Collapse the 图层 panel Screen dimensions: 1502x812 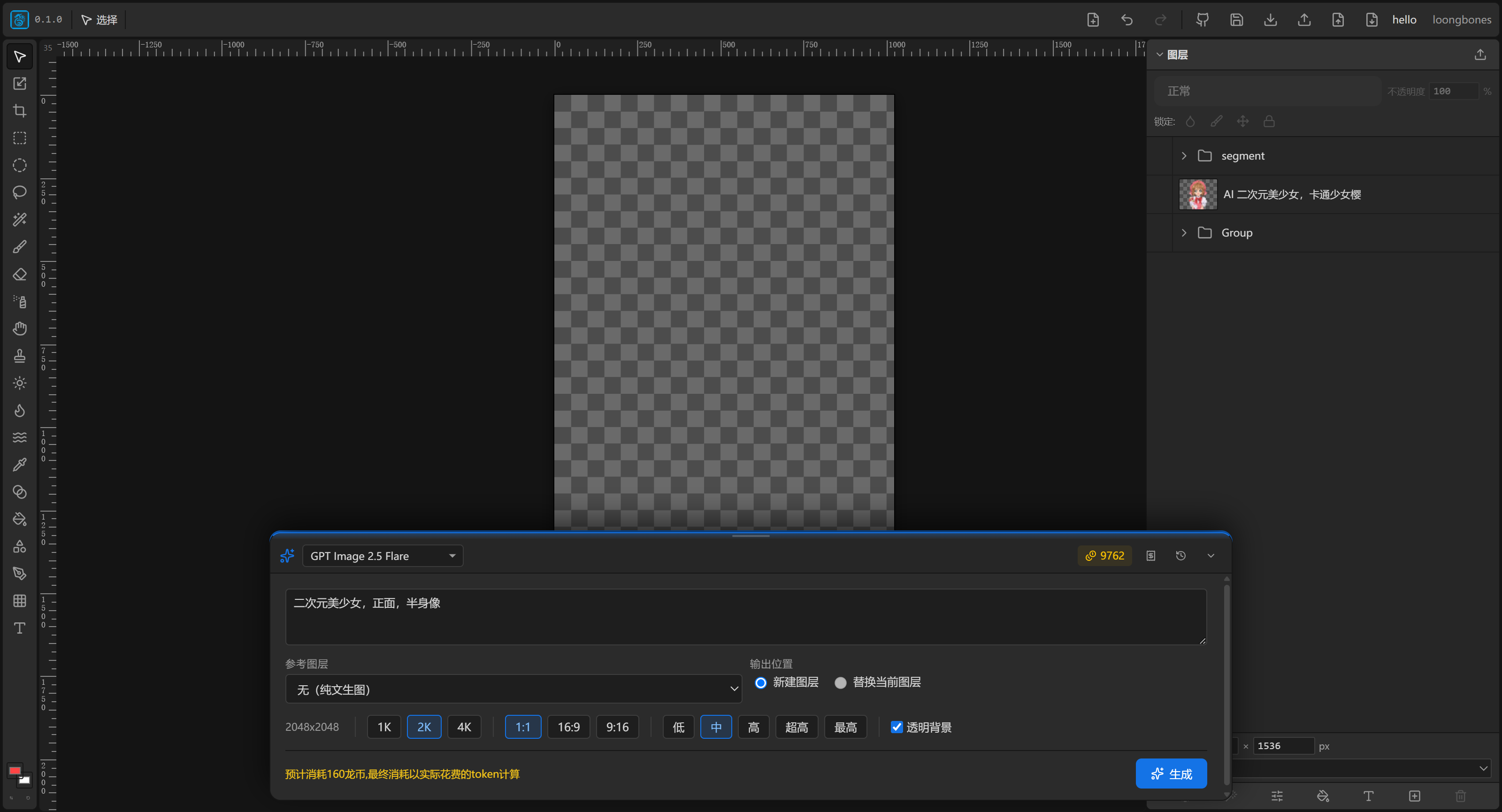point(1159,55)
